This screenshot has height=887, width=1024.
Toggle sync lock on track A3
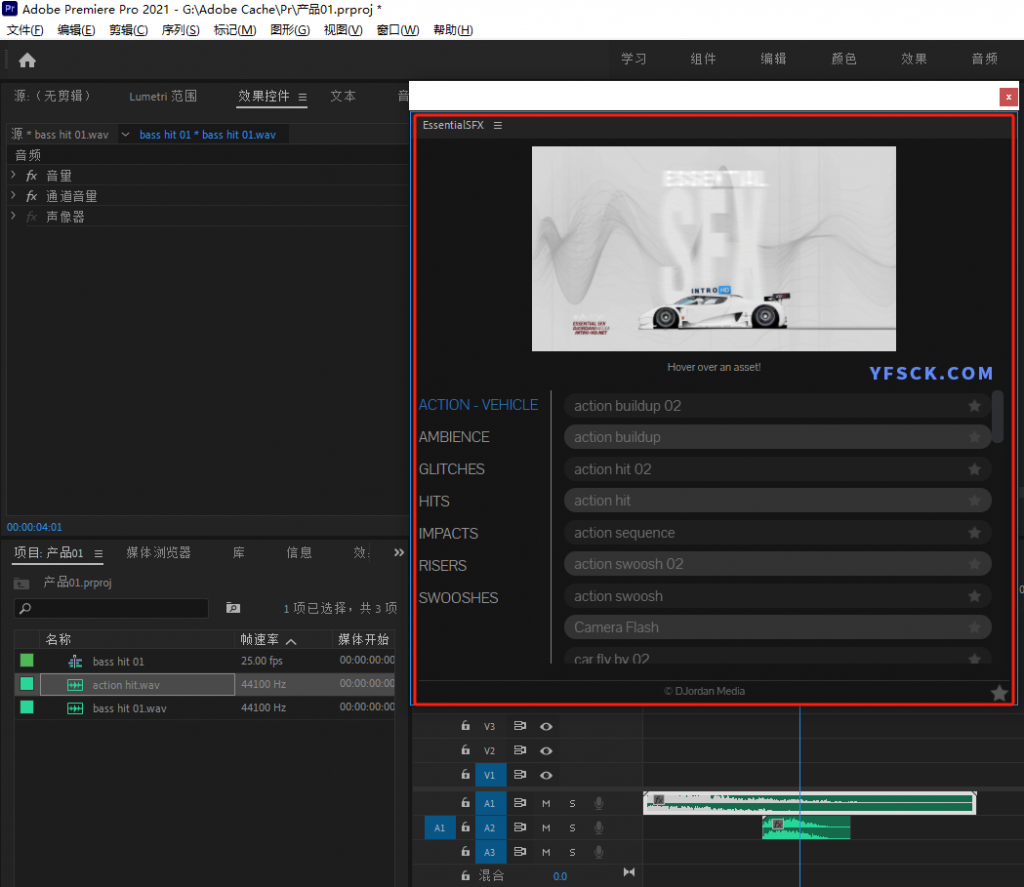pyautogui.click(x=520, y=852)
